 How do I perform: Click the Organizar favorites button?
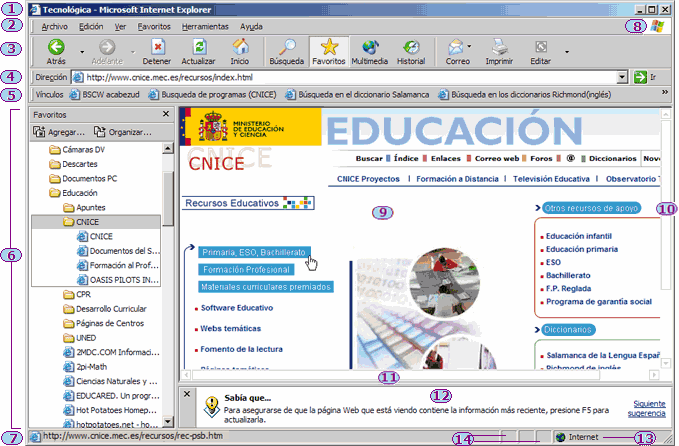pos(123,132)
